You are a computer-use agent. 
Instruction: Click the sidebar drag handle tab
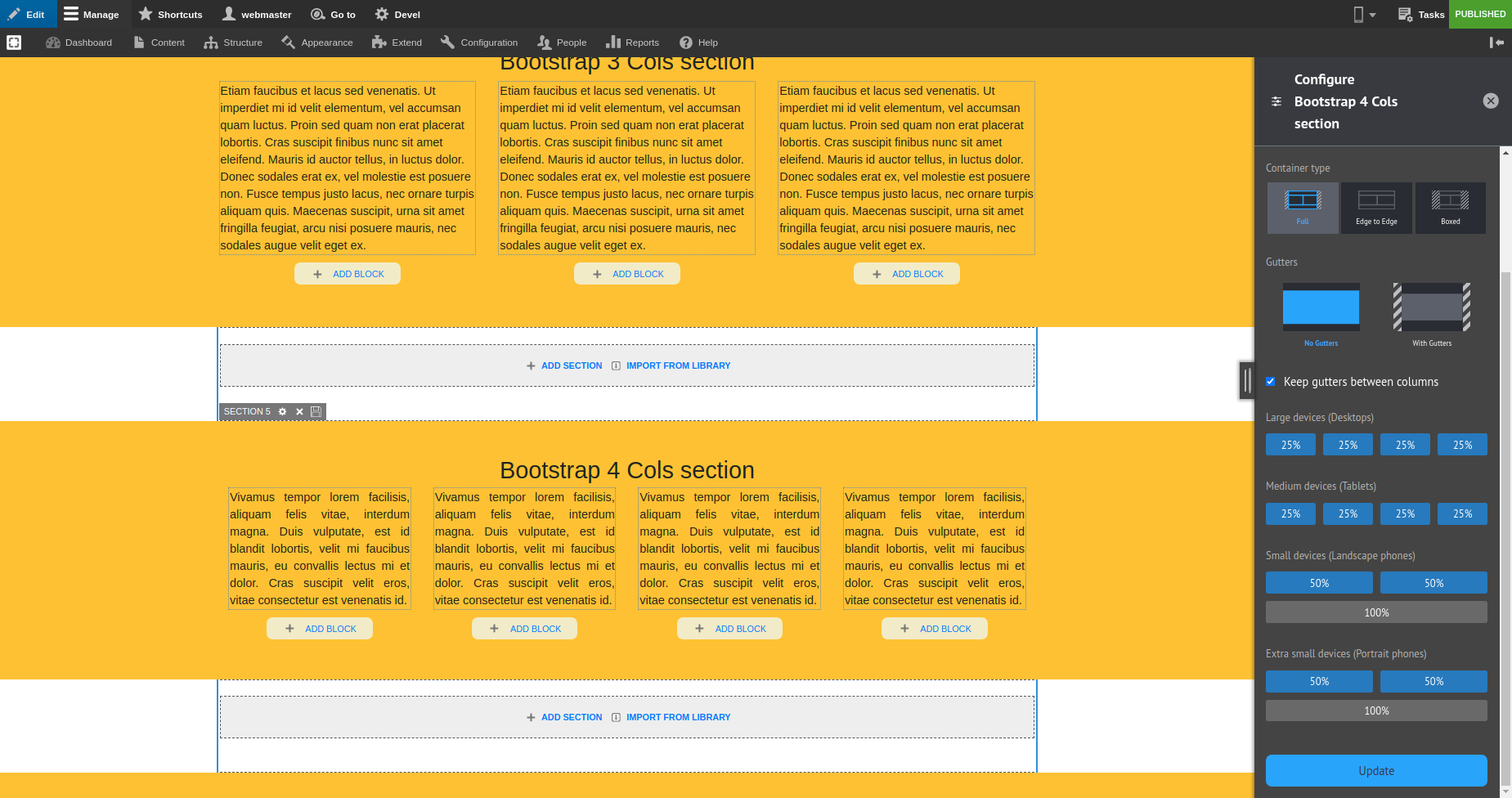1245,380
